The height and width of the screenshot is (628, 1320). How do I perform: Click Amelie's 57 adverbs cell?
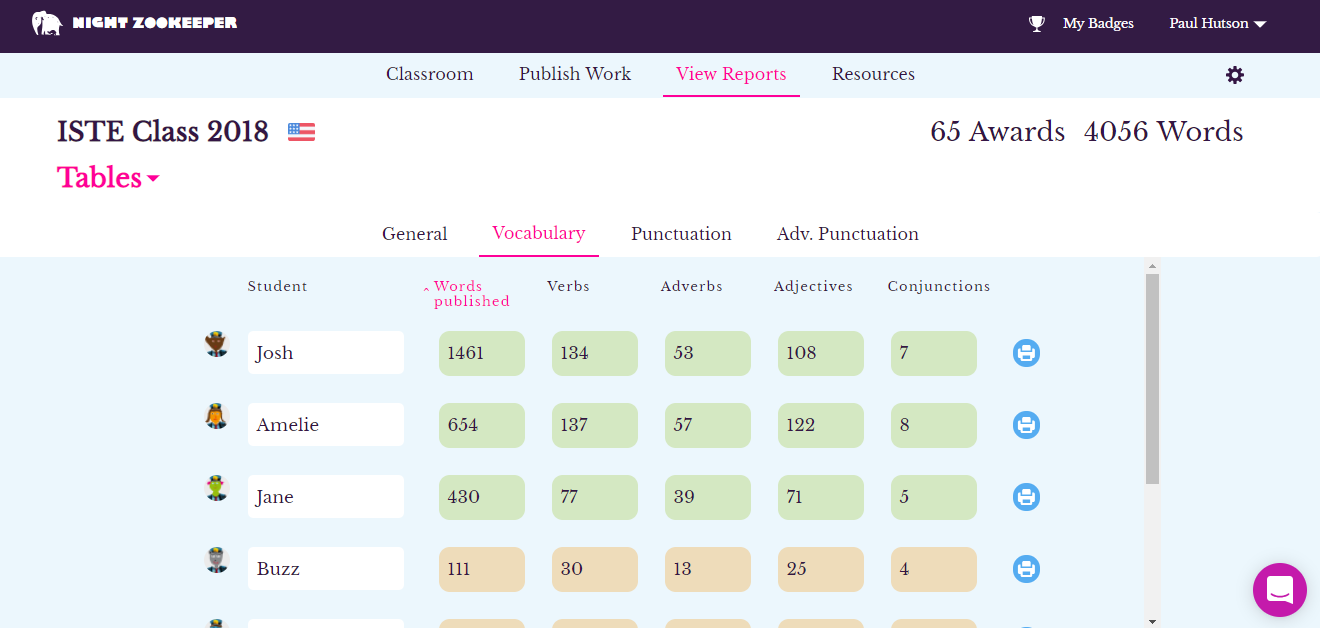click(708, 425)
